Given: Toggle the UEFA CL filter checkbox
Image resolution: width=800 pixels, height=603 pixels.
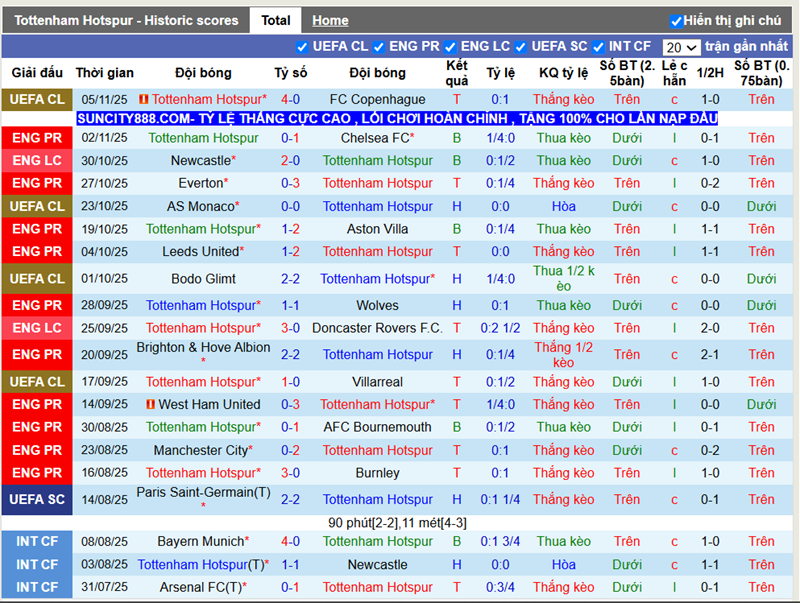Looking at the screenshot, I should point(302,47).
